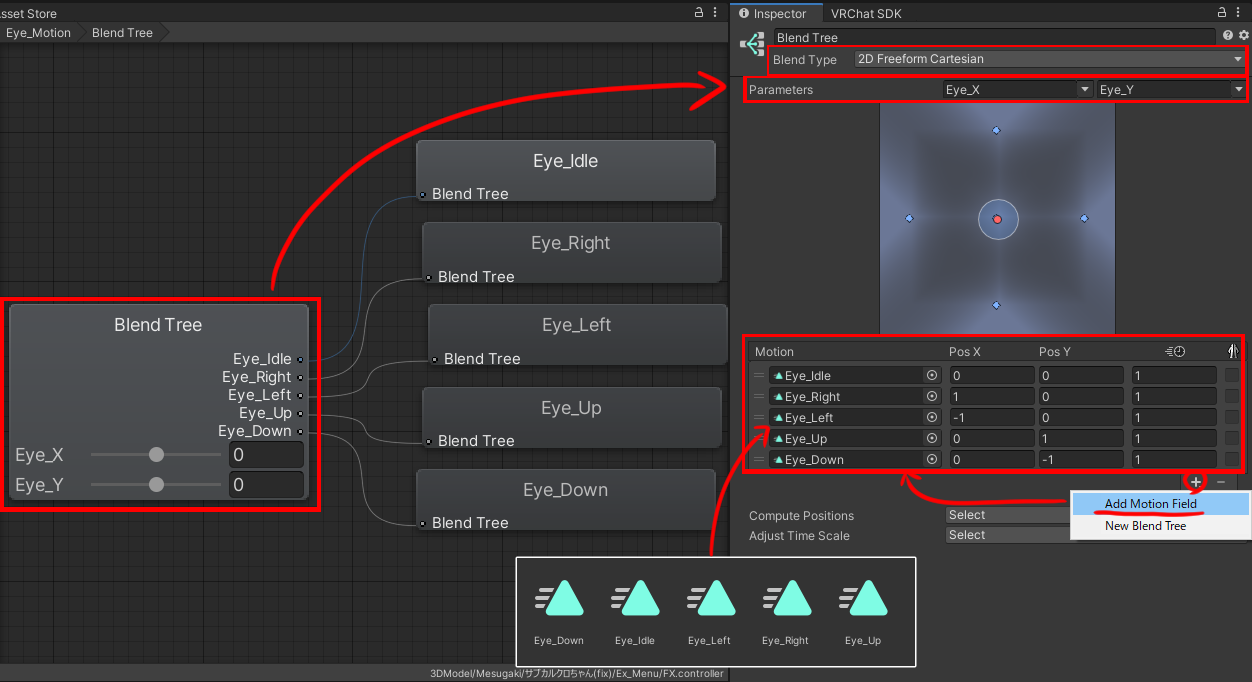Open Blend Tree settings gear in Inspector
Image resolution: width=1252 pixels, height=682 pixels.
point(1243,36)
